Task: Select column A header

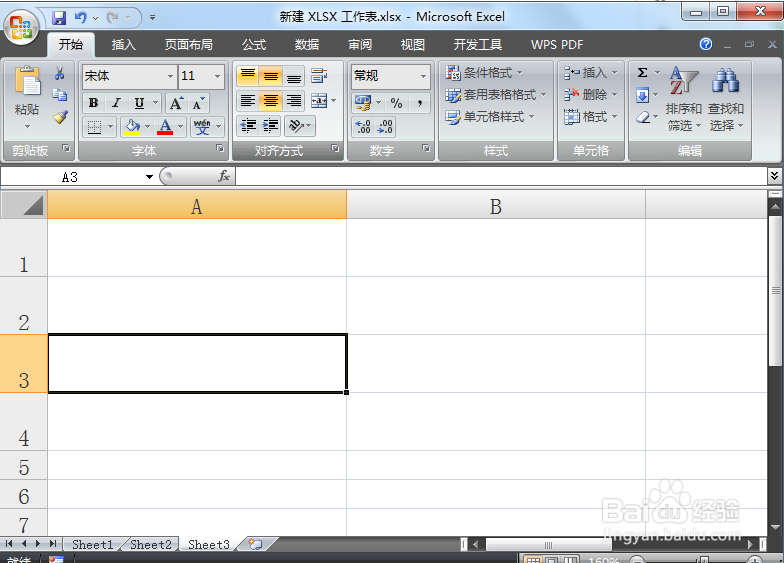Action: [197, 206]
